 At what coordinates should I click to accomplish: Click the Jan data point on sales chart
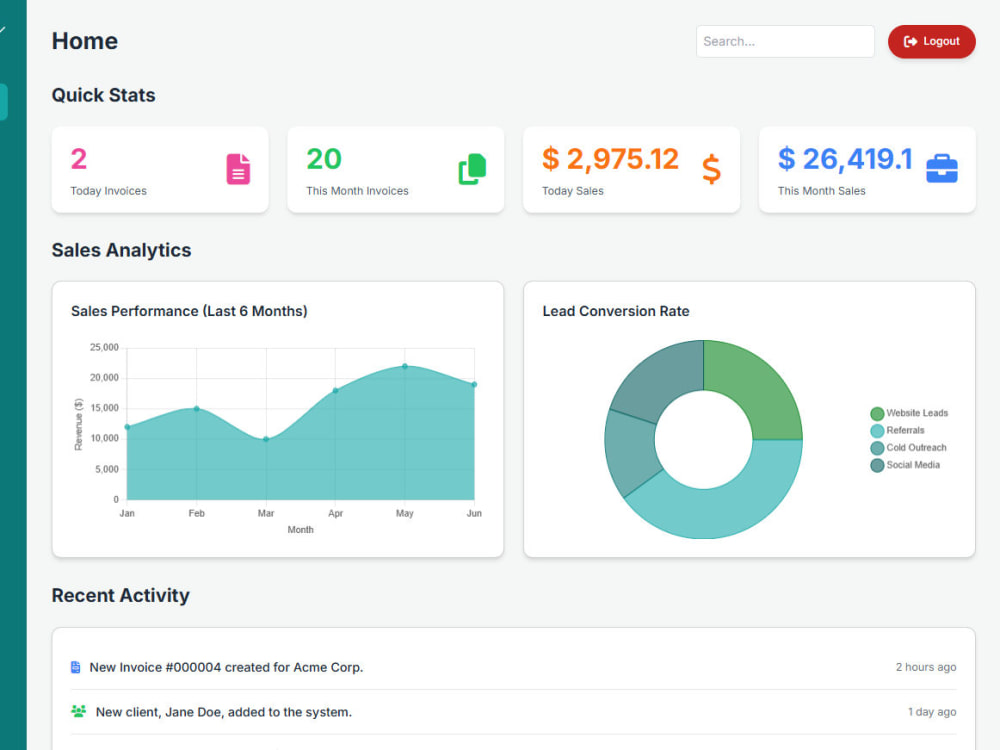128,427
